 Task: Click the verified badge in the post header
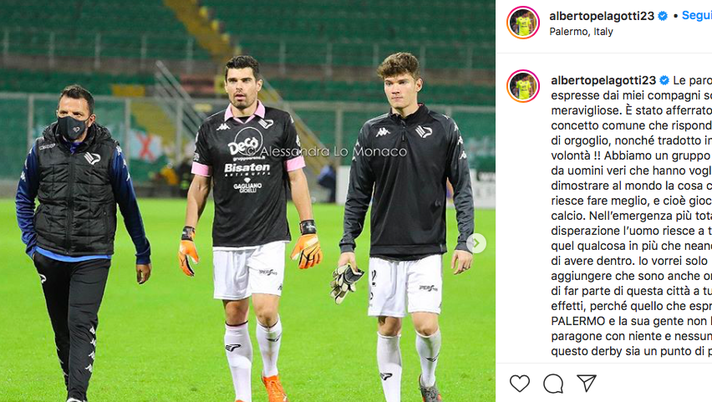[663, 16]
